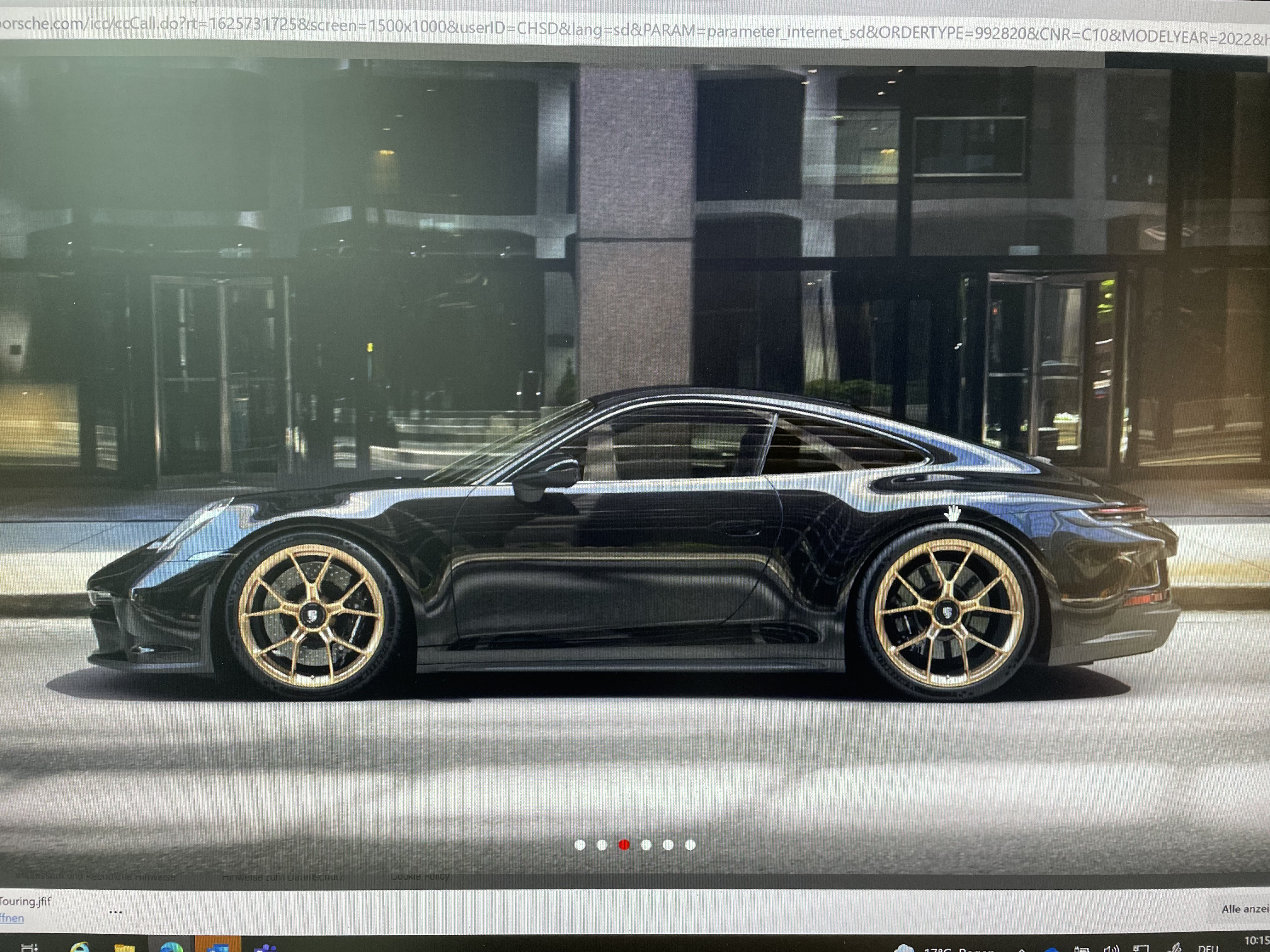The height and width of the screenshot is (952, 1270).
Task: Launch Internet Explorer from the taskbar
Action: (x=79, y=947)
